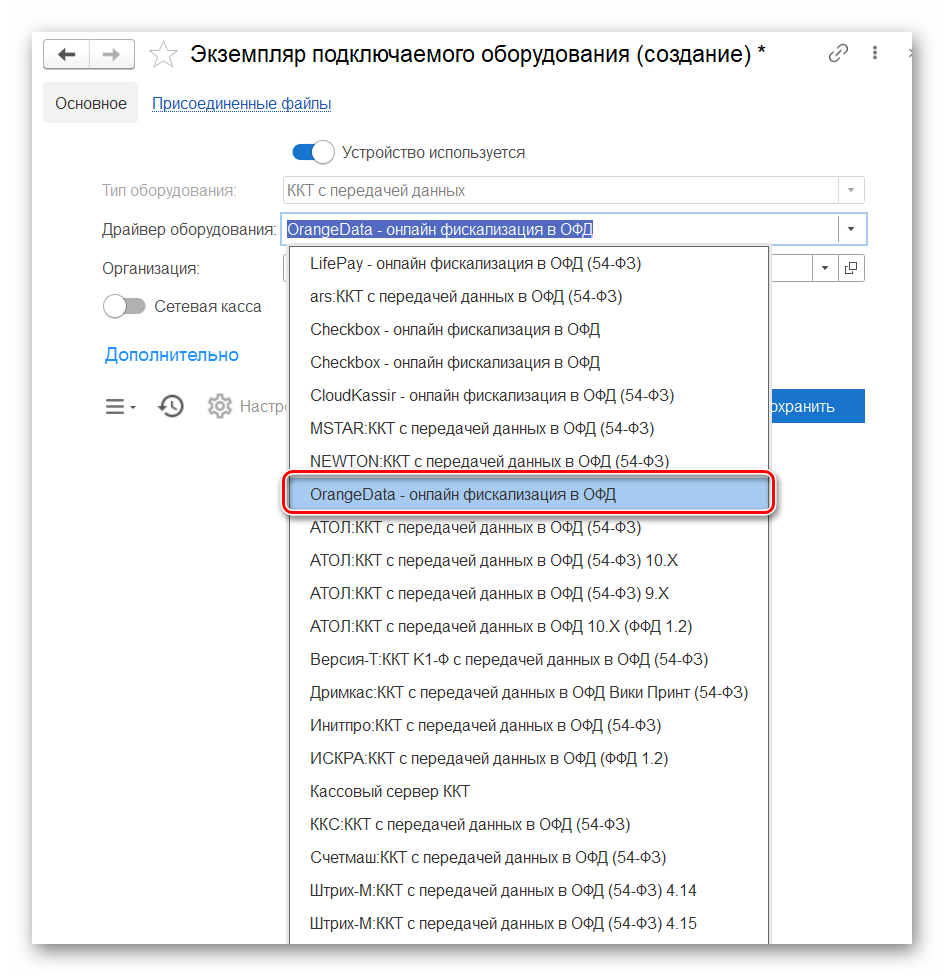Image resolution: width=944 pixels, height=976 pixels.
Task: Open the 'Организация' dropdown arrow
Action: 825,268
